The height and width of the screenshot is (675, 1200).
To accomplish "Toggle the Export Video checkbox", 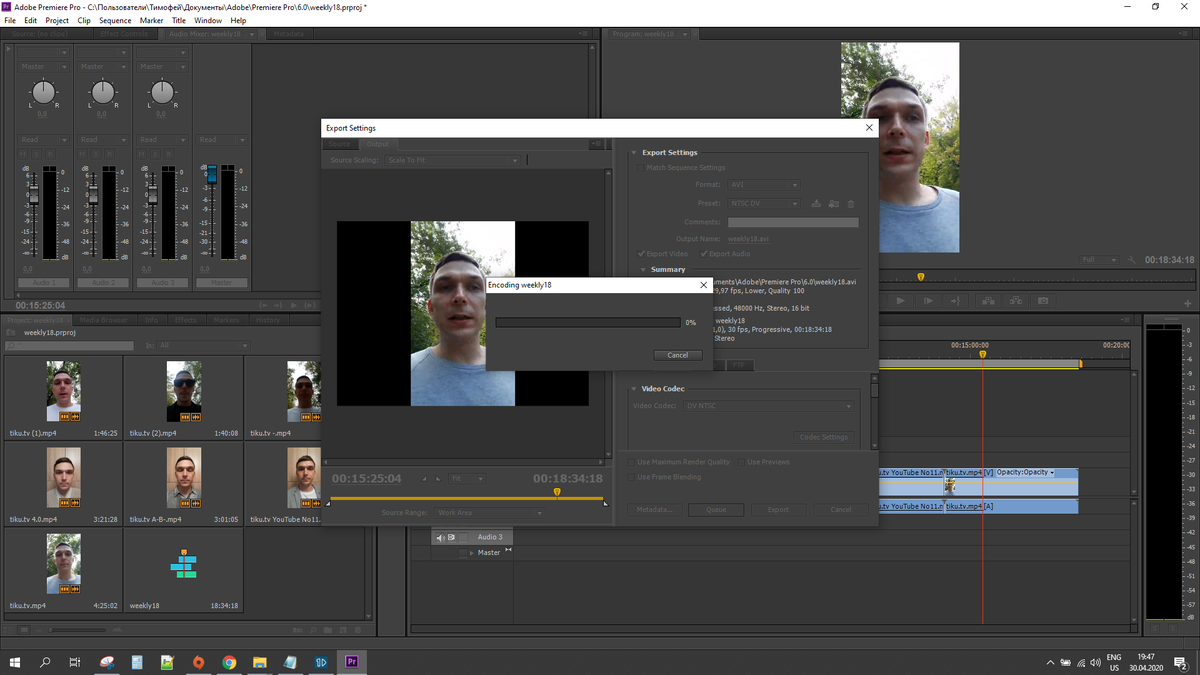I will (x=642, y=254).
